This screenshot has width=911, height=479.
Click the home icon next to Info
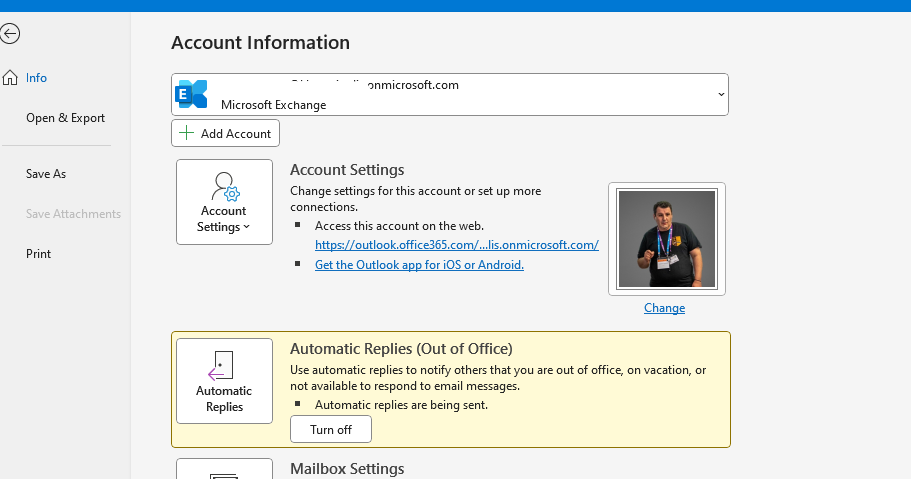coord(10,78)
